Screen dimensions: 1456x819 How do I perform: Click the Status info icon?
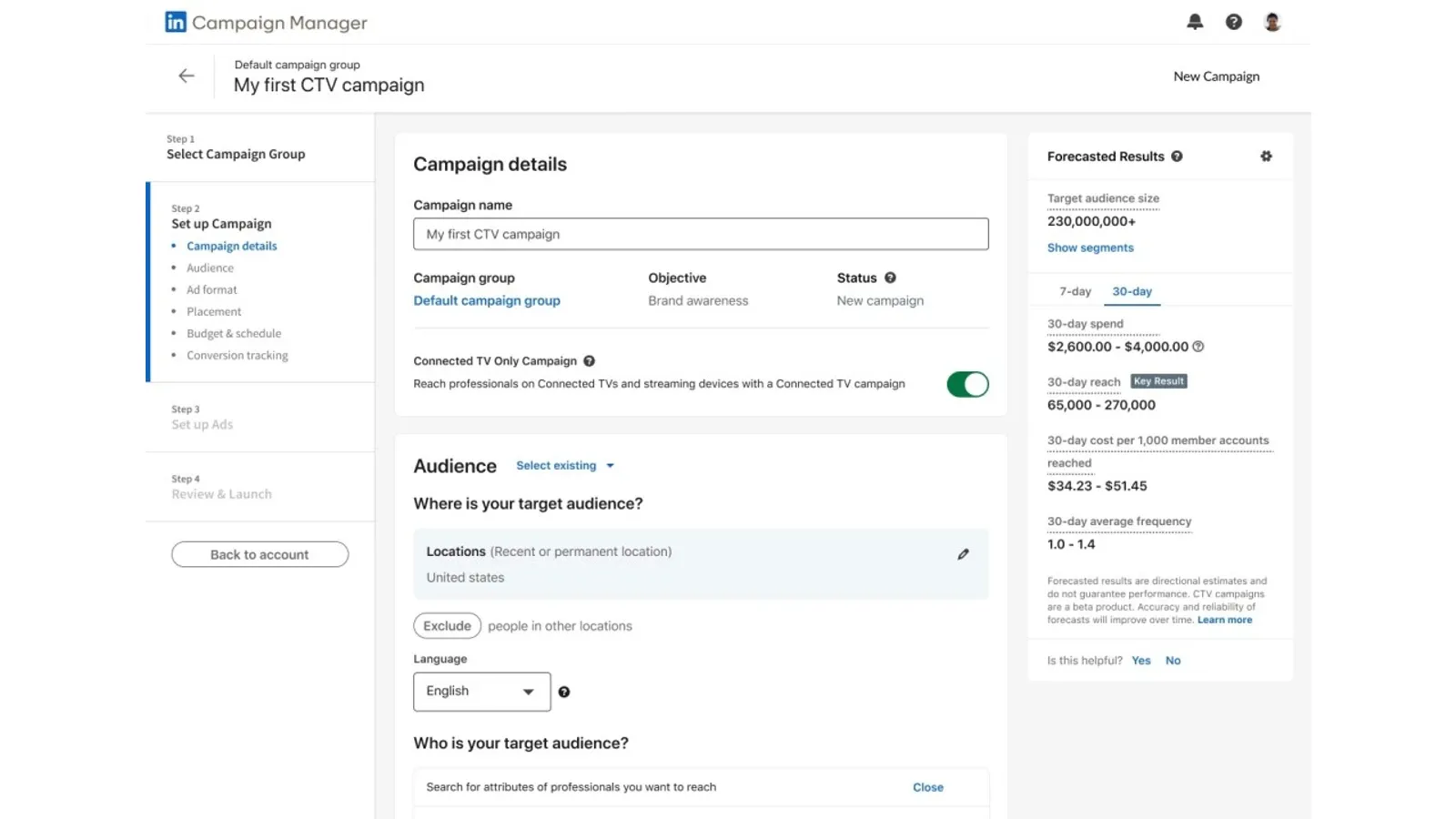(x=890, y=278)
